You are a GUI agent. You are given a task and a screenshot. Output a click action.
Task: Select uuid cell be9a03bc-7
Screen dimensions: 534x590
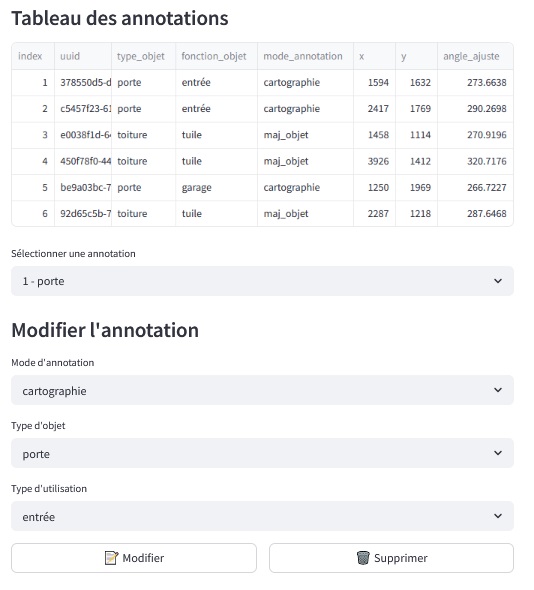click(83, 187)
